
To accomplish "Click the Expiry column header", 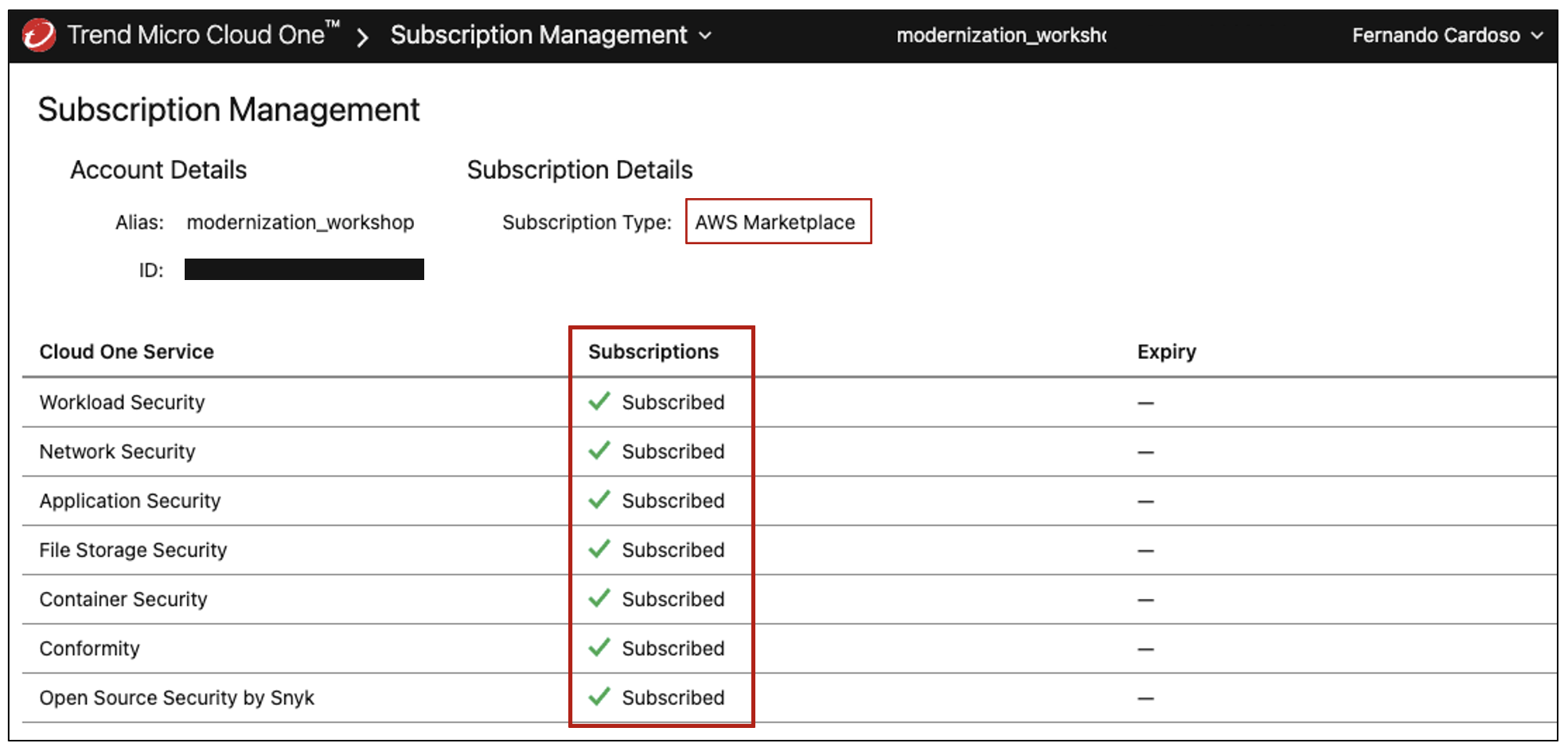I will (x=1166, y=352).
